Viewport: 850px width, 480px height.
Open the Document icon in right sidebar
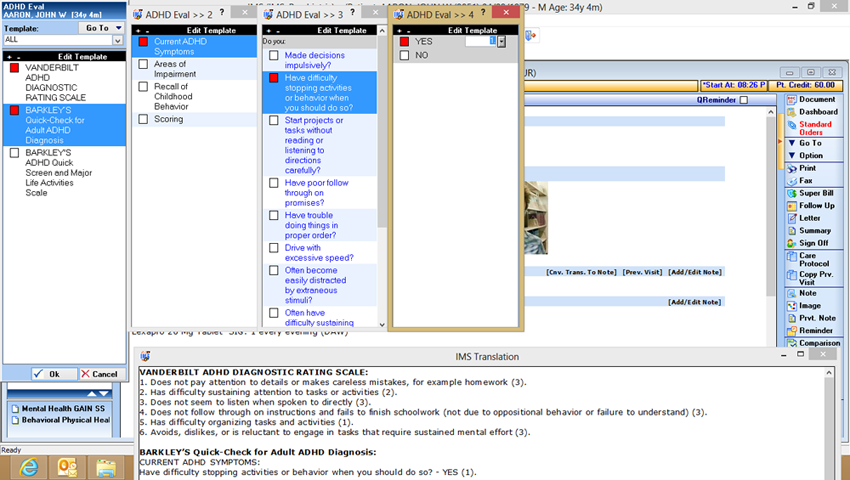point(791,100)
